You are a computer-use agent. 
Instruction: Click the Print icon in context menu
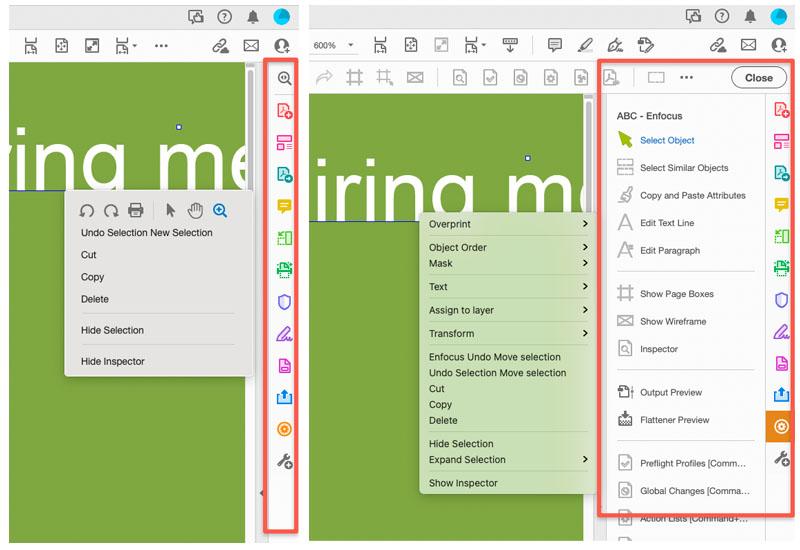click(x=136, y=210)
